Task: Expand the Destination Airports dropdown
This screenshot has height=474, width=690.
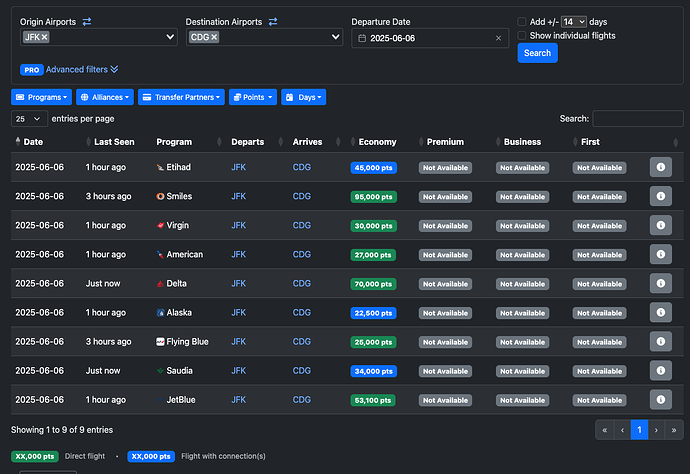Action: [x=335, y=37]
